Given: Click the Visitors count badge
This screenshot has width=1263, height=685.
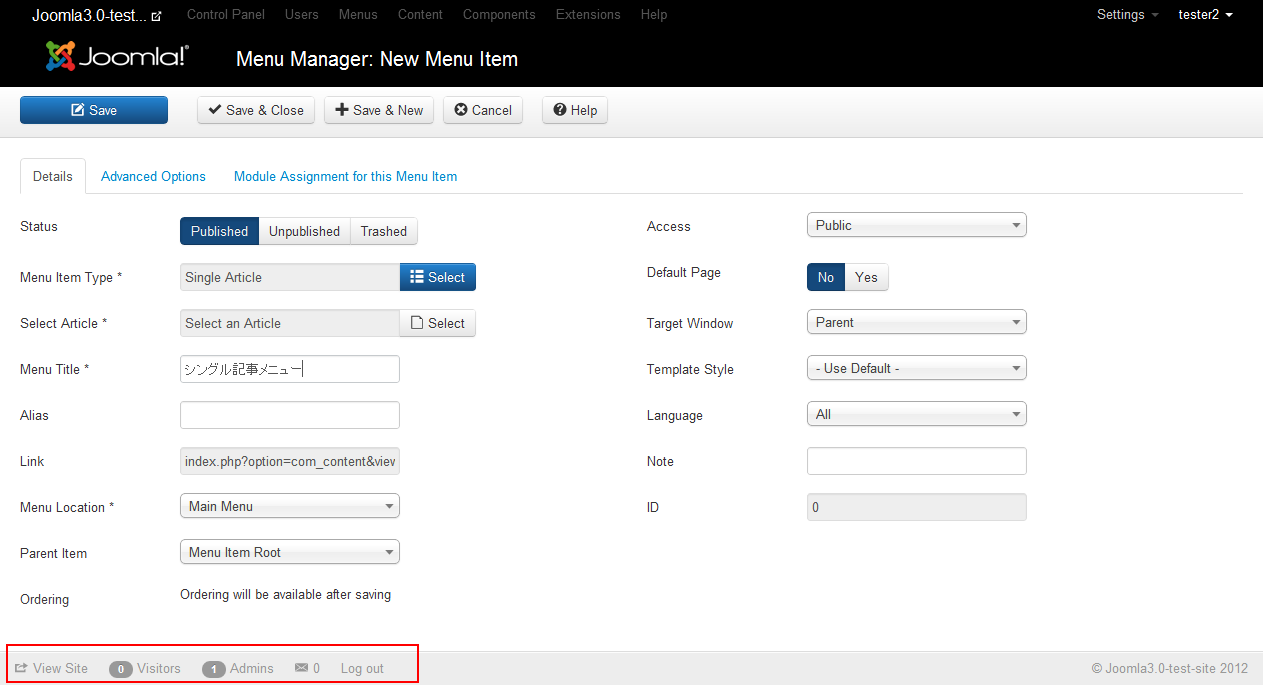Looking at the screenshot, I should (121, 669).
